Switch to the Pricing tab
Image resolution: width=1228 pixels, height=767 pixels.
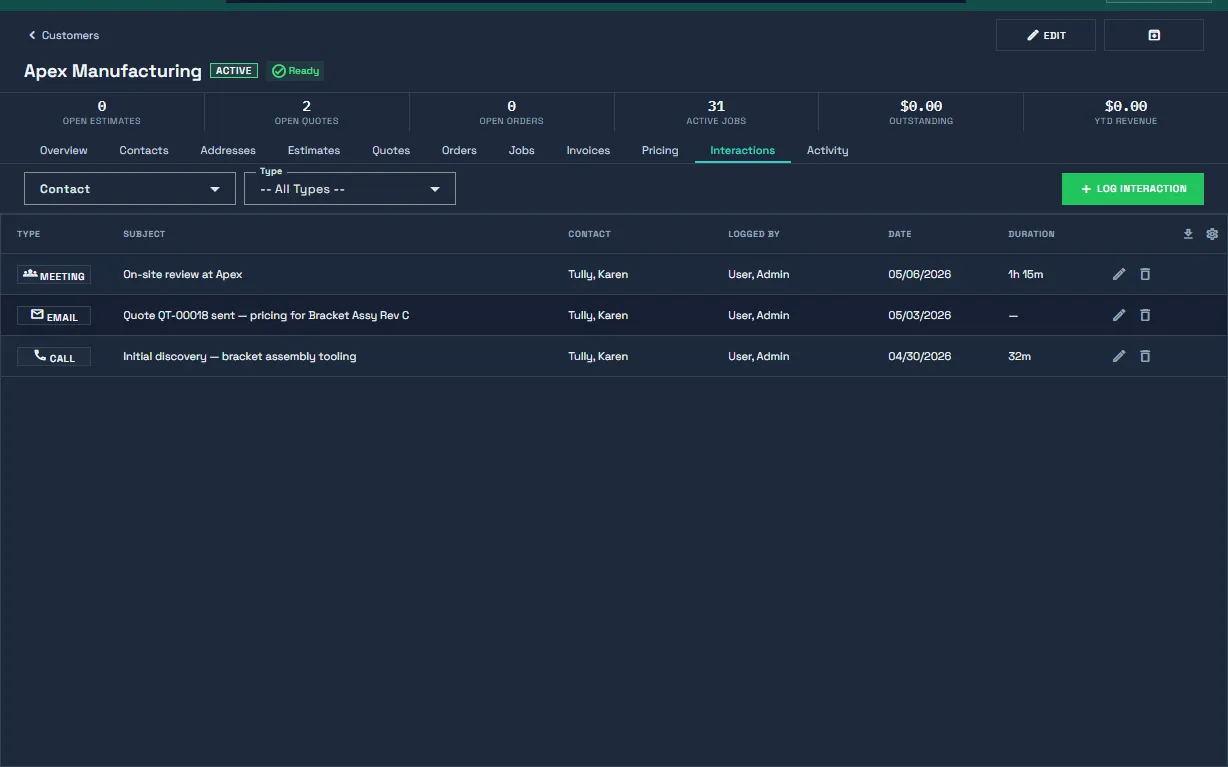660,150
